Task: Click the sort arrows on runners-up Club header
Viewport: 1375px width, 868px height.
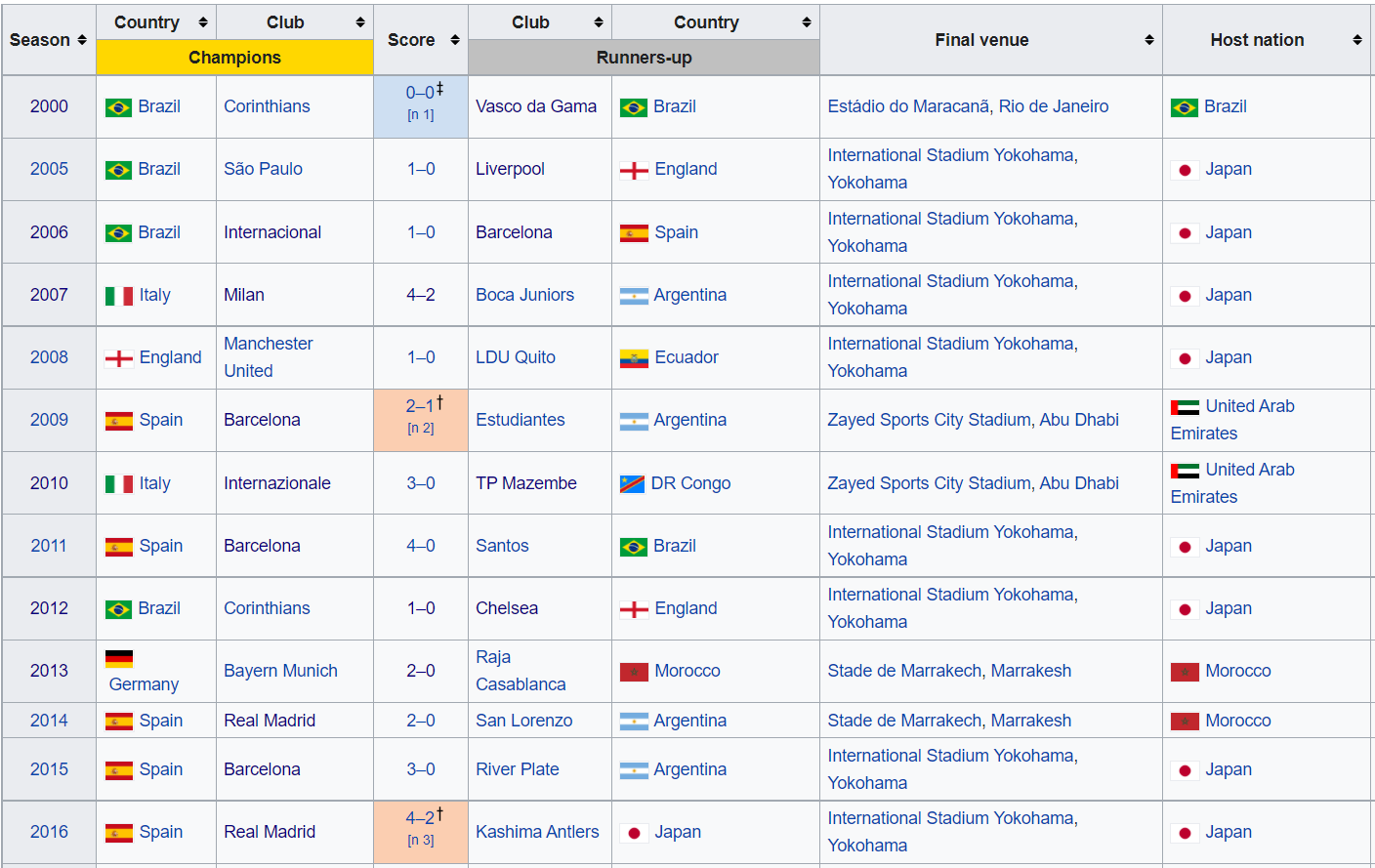Action: [599, 22]
